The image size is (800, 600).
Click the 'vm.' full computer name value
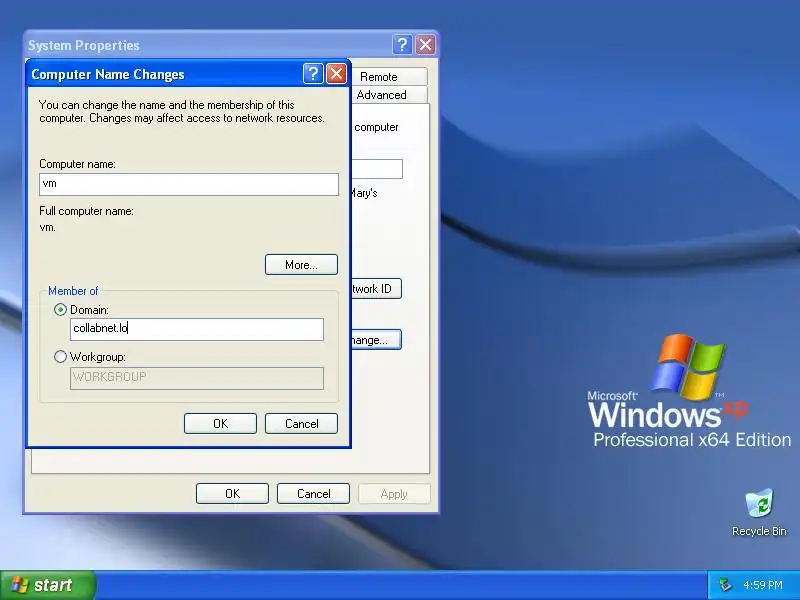pos(47,228)
